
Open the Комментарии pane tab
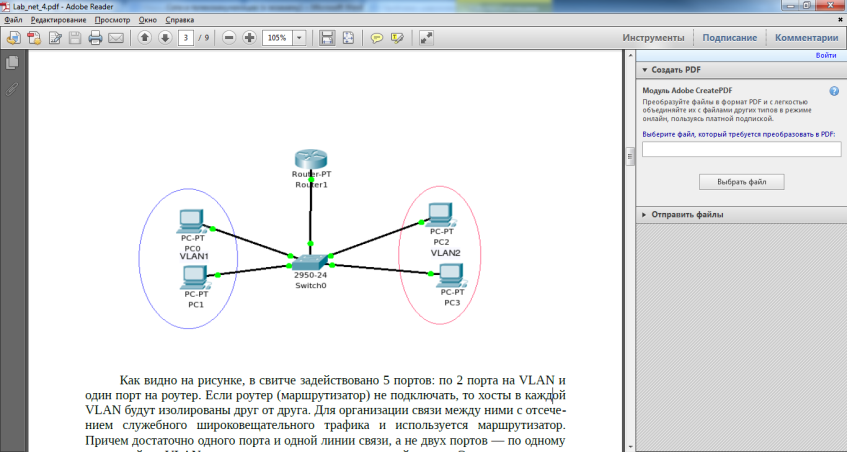806,38
